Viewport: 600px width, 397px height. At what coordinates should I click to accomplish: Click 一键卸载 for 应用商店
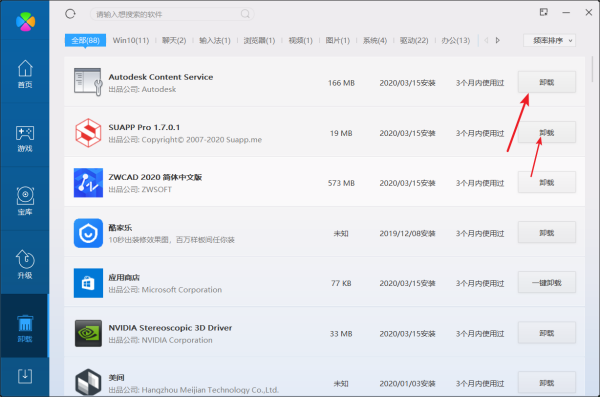coord(546,283)
